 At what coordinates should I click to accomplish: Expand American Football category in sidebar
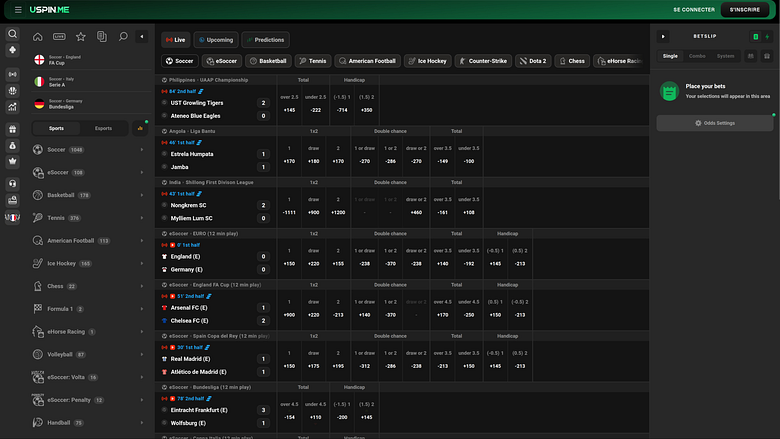click(90, 241)
